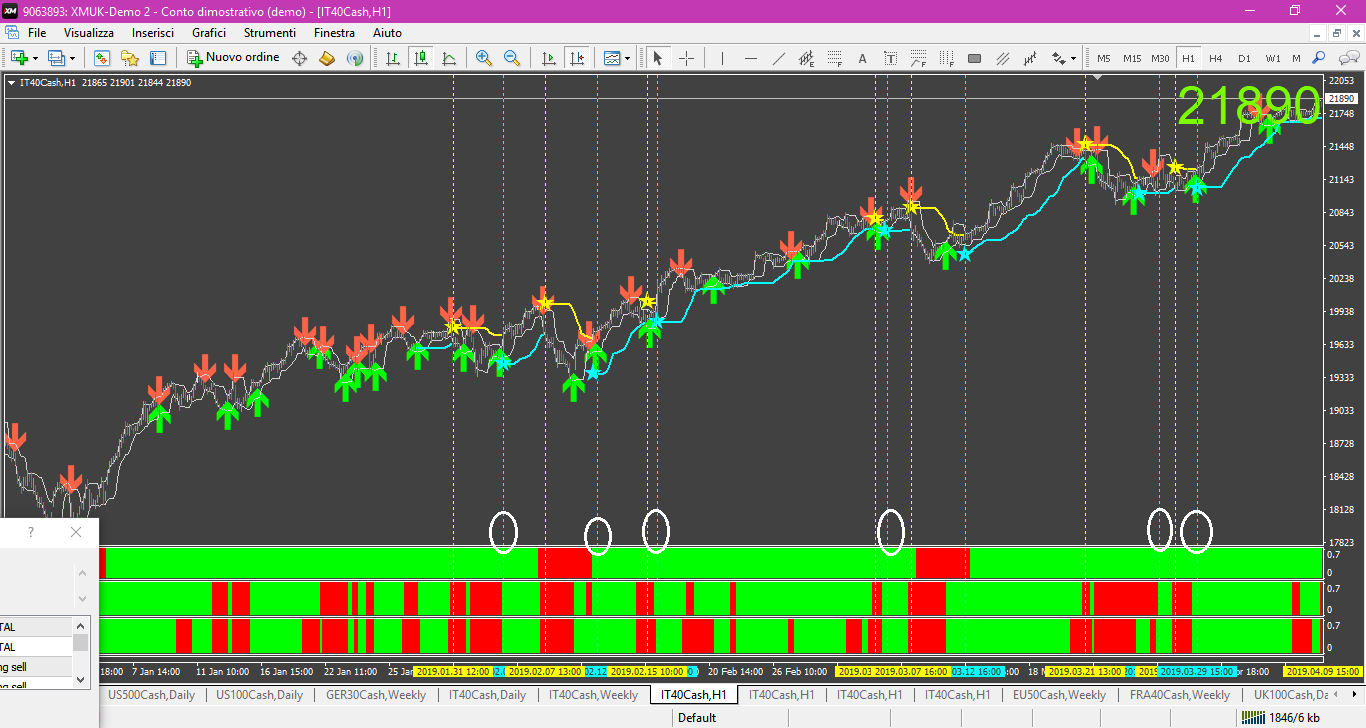This screenshot has width=1366, height=728.
Task: Switch to US500Cash,Daily chart tab
Action: 151,695
